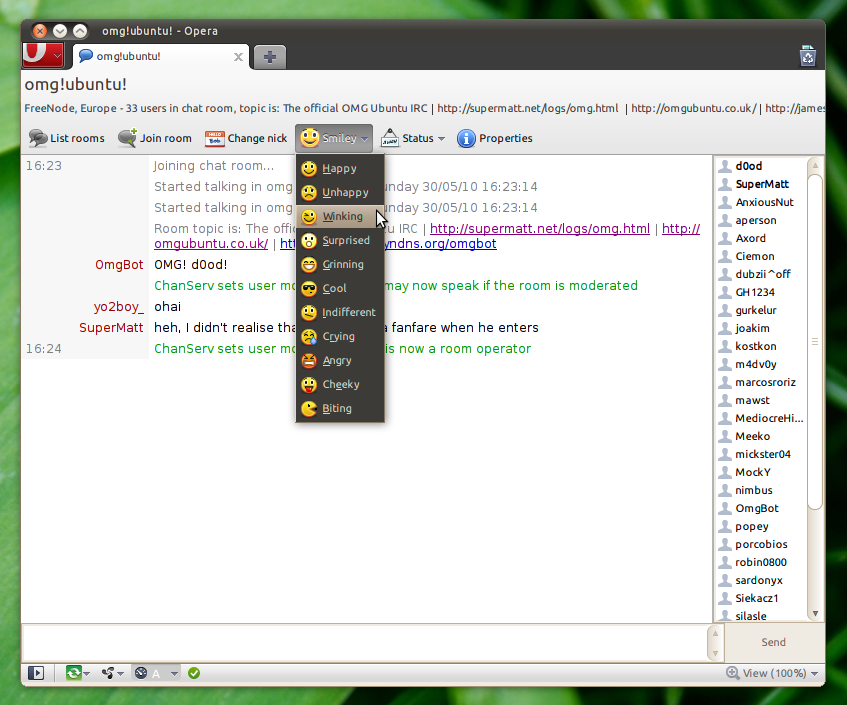Open the supermatt.net logs link

[540, 229]
